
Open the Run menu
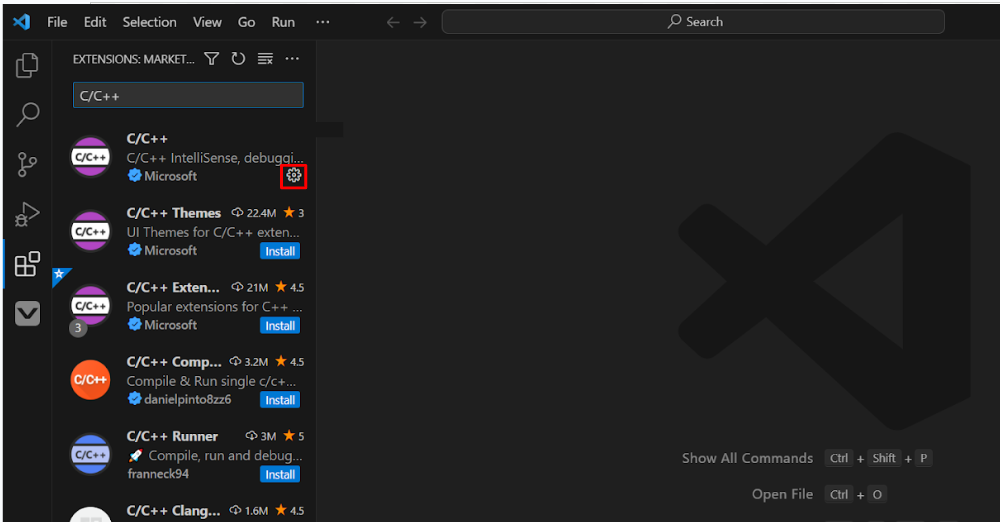(x=283, y=22)
